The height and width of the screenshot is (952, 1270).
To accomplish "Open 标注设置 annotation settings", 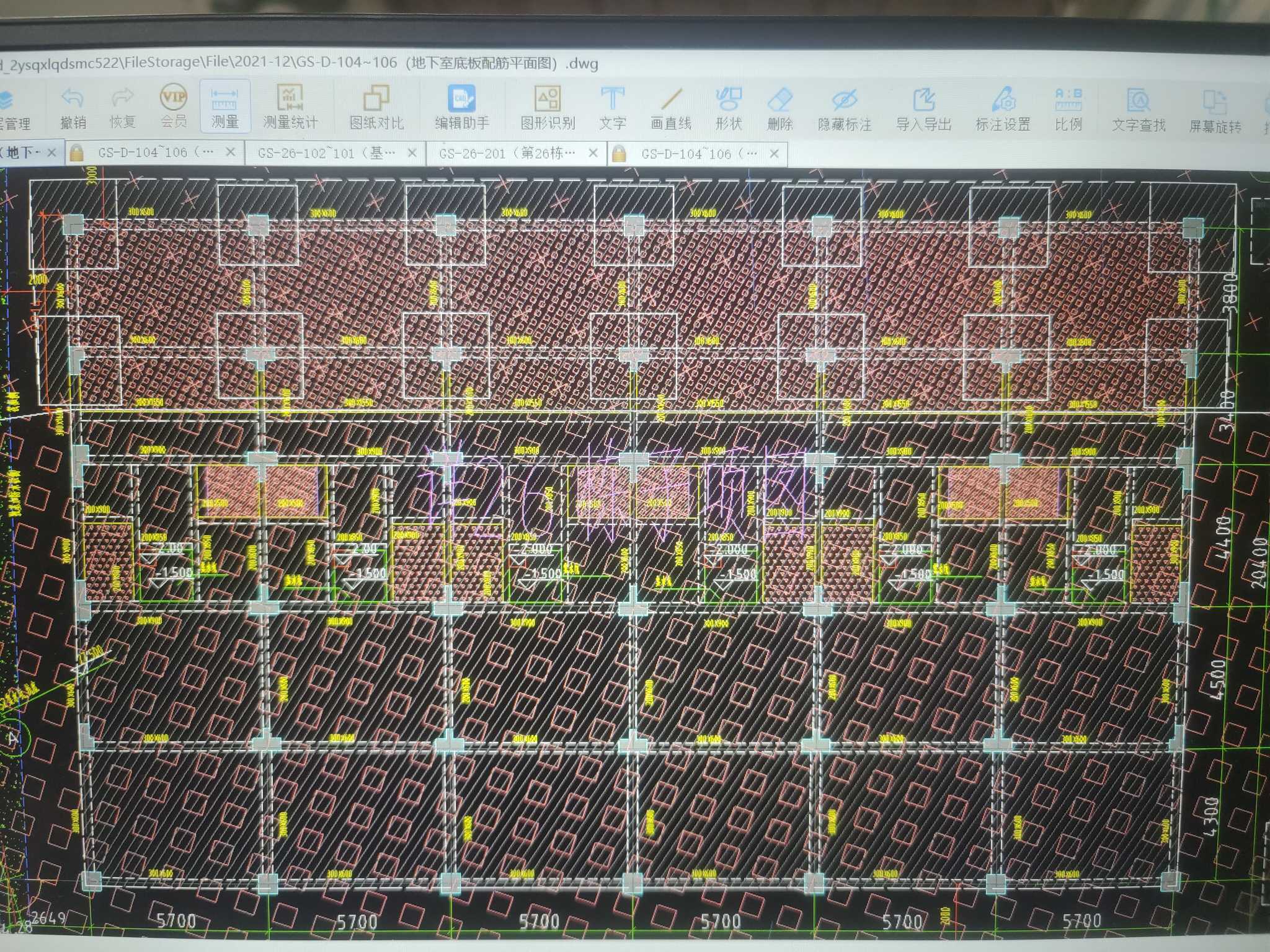I will pyautogui.click(x=1003, y=109).
